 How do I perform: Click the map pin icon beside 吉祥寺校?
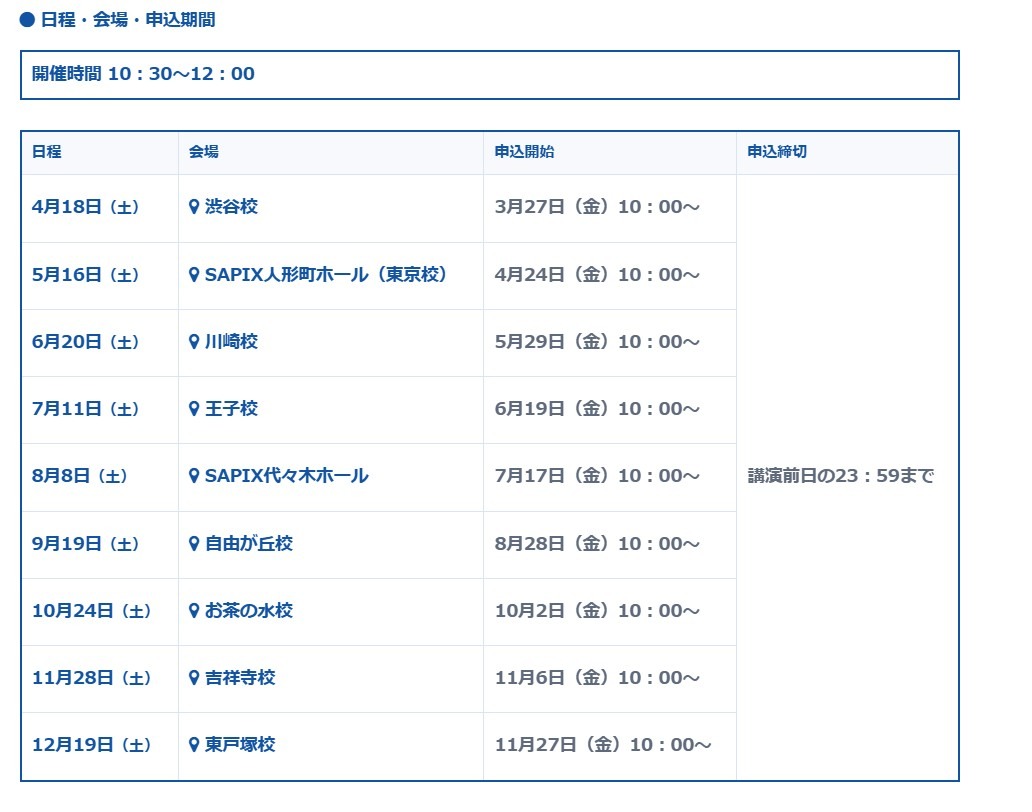point(194,678)
